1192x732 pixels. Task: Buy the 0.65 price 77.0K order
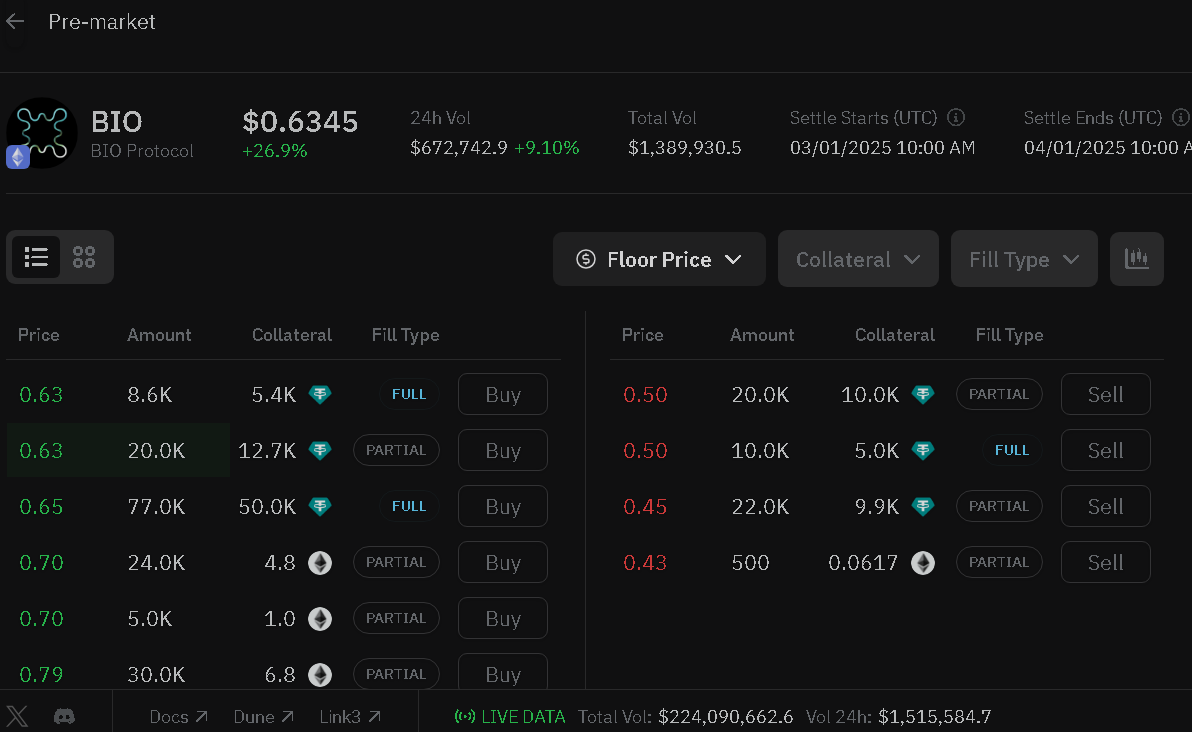502,506
